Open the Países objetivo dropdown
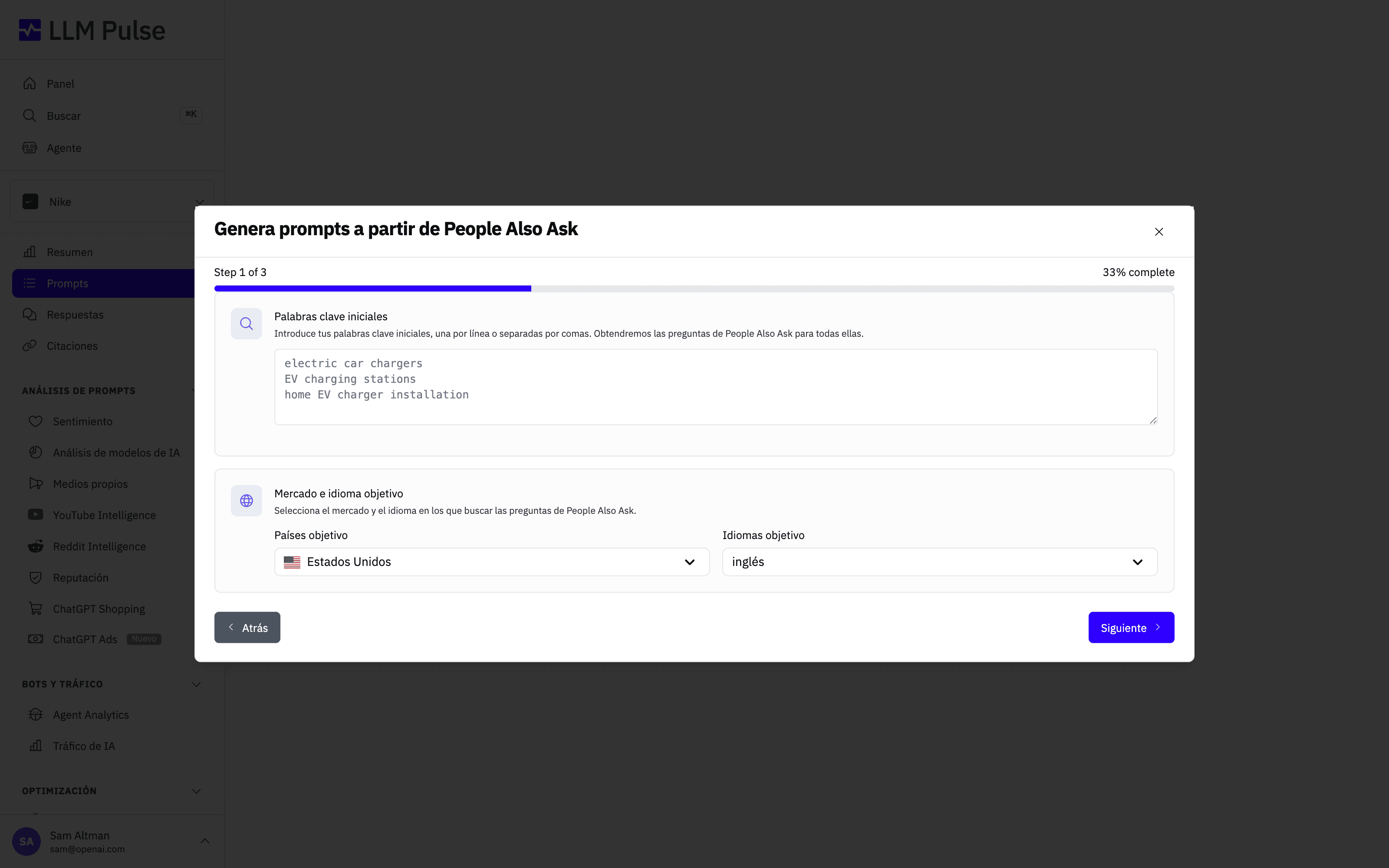Viewport: 1389px width, 868px height. coord(492,562)
